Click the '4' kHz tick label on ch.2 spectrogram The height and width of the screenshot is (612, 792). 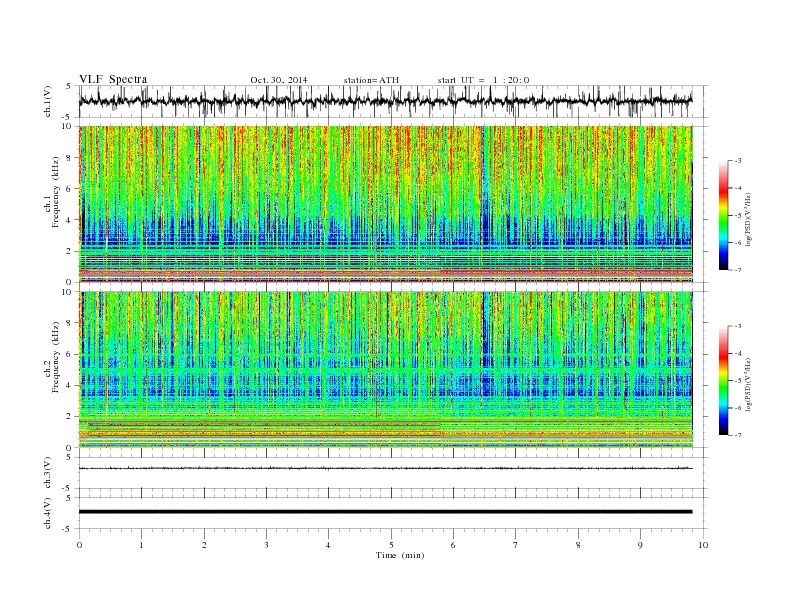coord(70,386)
